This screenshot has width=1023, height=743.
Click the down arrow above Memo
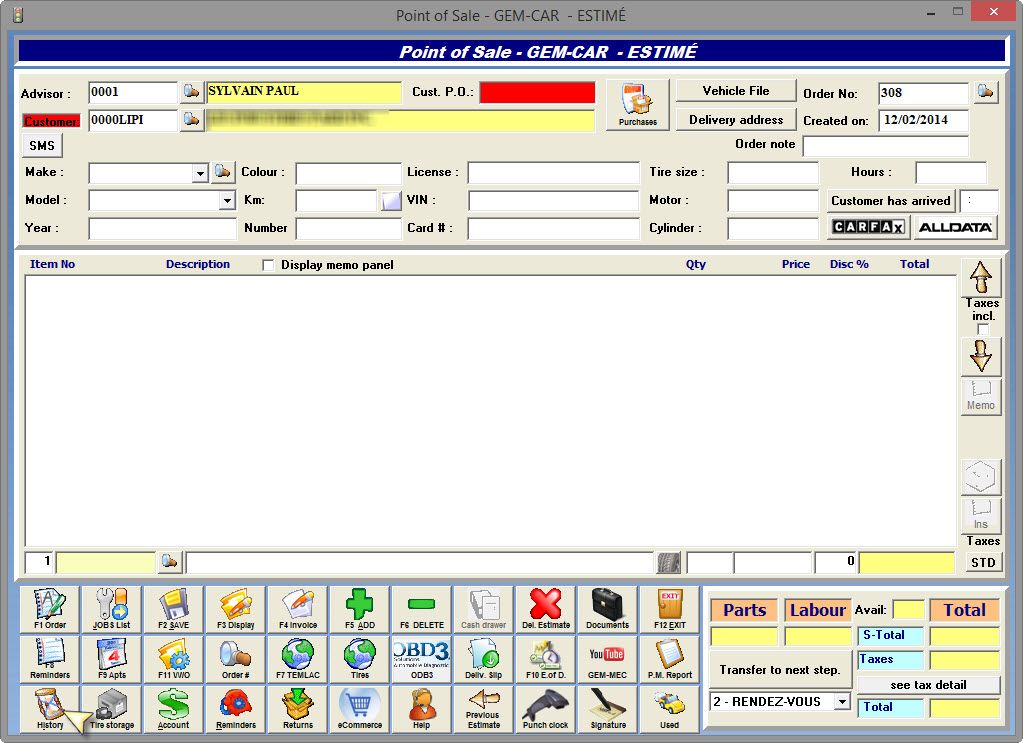point(981,357)
